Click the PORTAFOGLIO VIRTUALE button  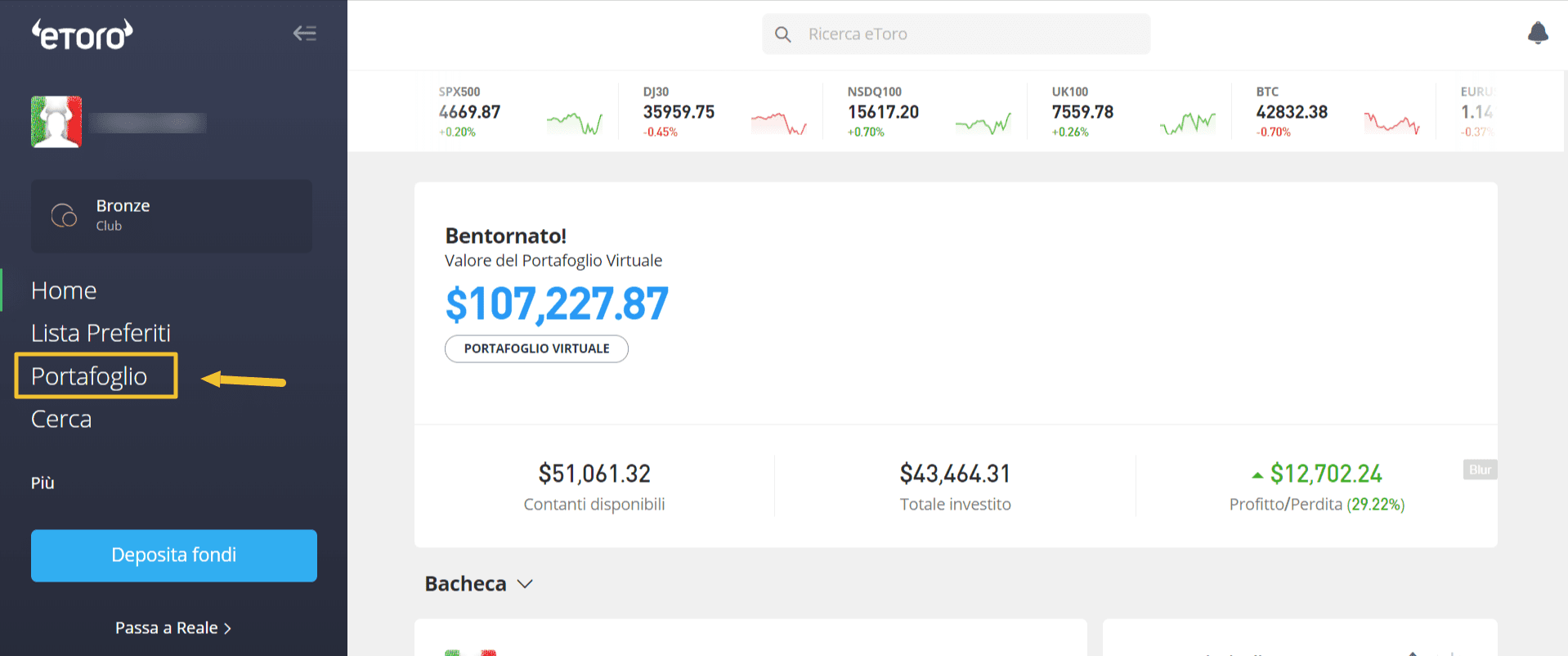536,348
